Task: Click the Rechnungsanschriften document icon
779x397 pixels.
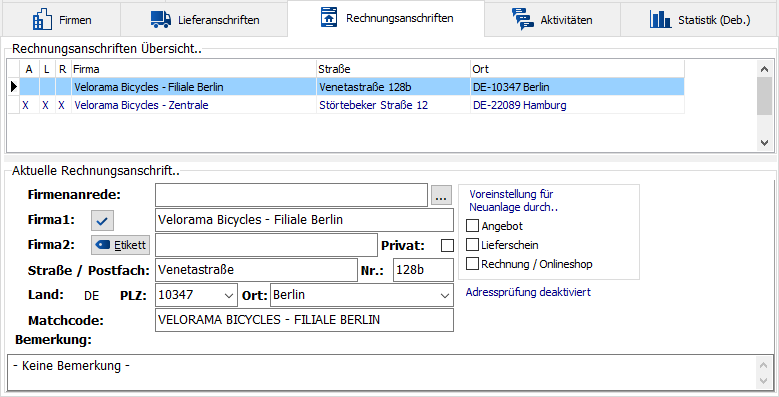Action: pos(329,17)
